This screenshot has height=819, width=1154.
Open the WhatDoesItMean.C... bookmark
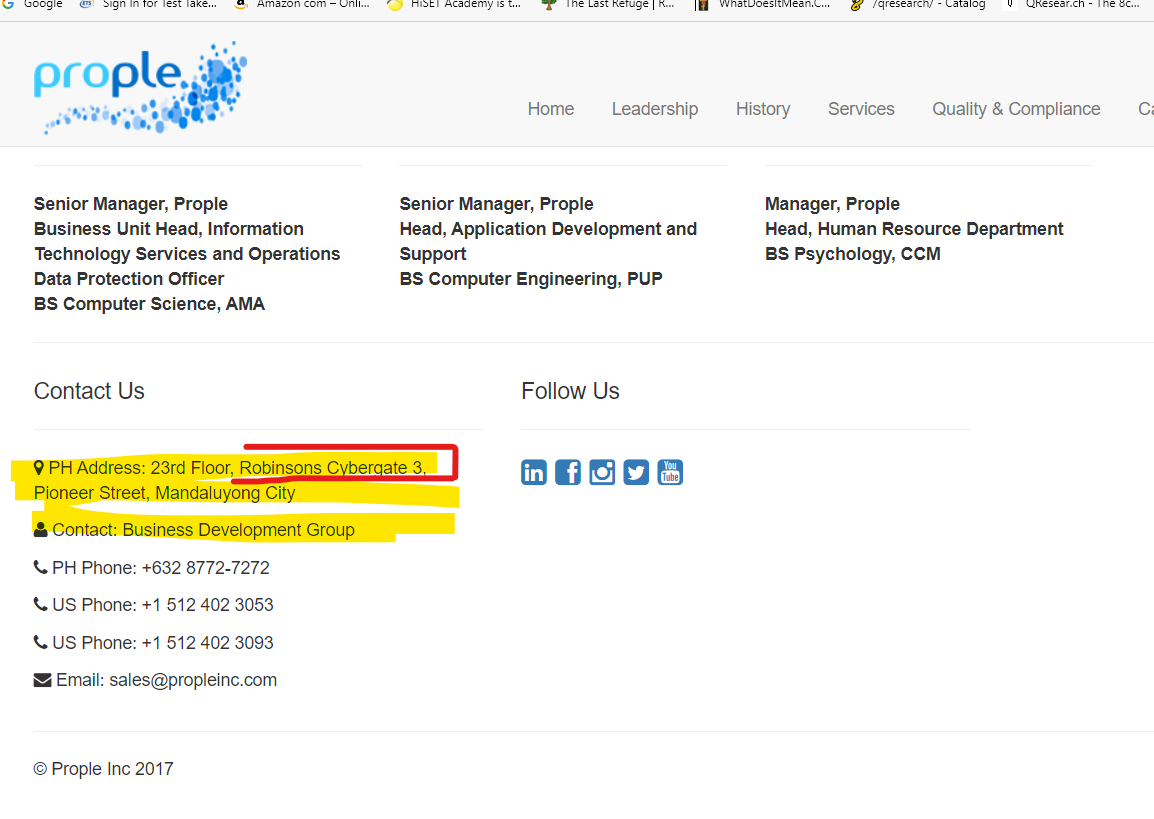click(x=762, y=4)
